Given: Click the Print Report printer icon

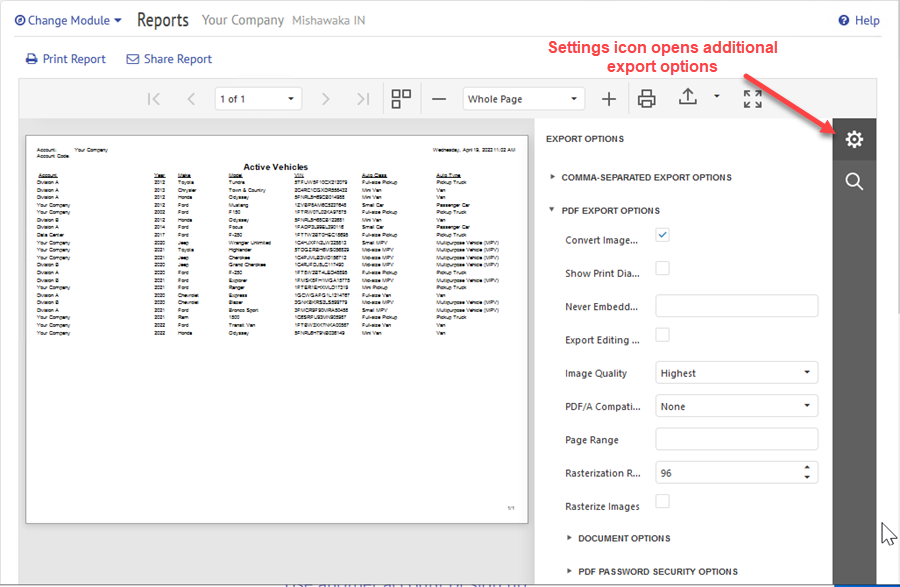Looking at the screenshot, I should [32, 59].
